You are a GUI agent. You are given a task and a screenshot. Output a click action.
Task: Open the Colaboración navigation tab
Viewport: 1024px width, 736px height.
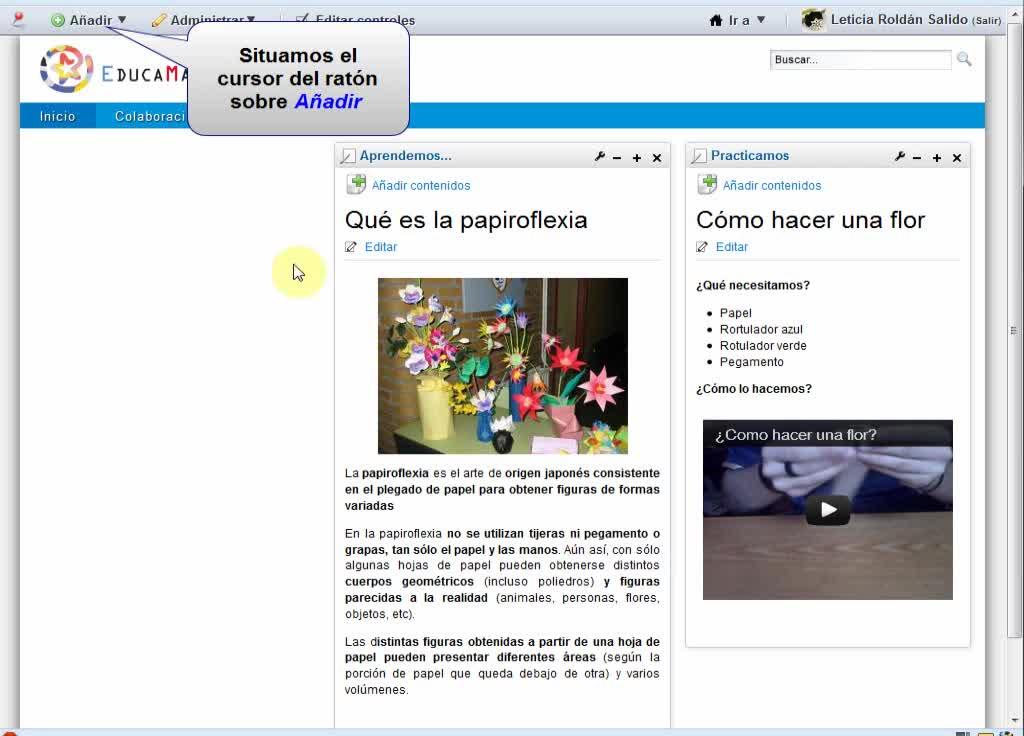coord(150,116)
